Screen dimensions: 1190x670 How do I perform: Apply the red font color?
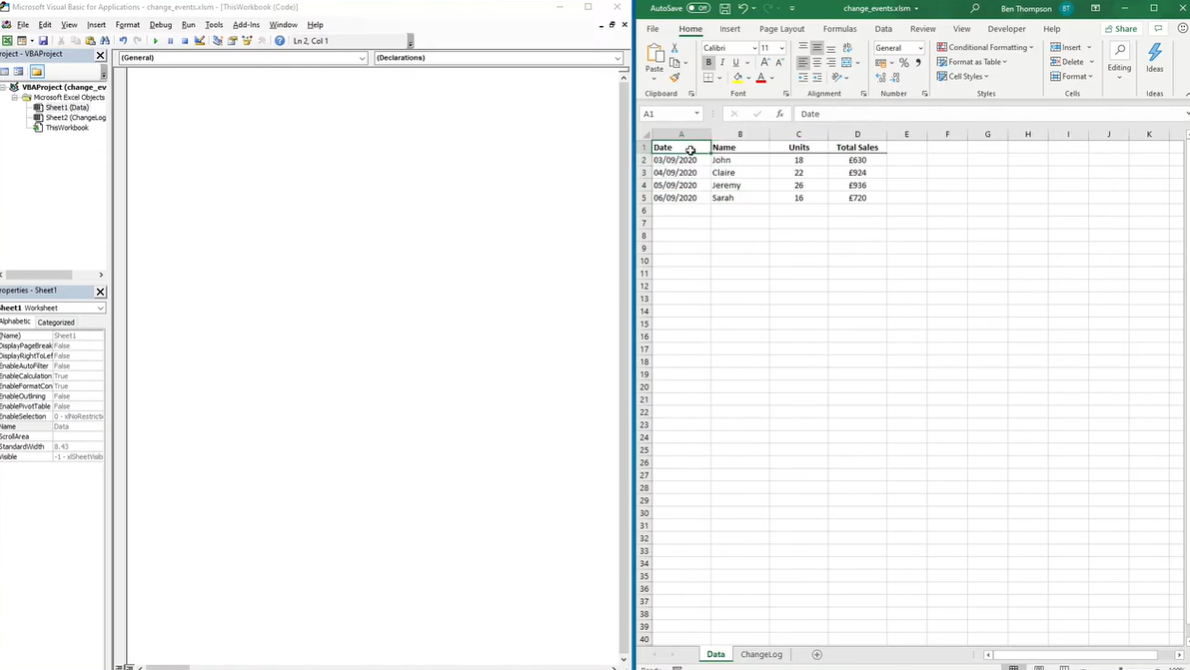pyautogui.click(x=760, y=77)
